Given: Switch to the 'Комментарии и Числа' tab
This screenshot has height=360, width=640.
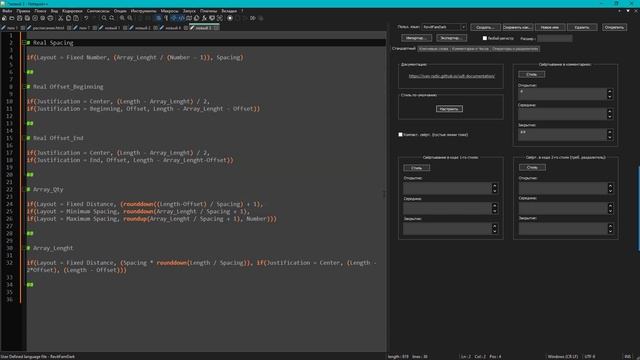Looking at the screenshot, I should [470, 49].
